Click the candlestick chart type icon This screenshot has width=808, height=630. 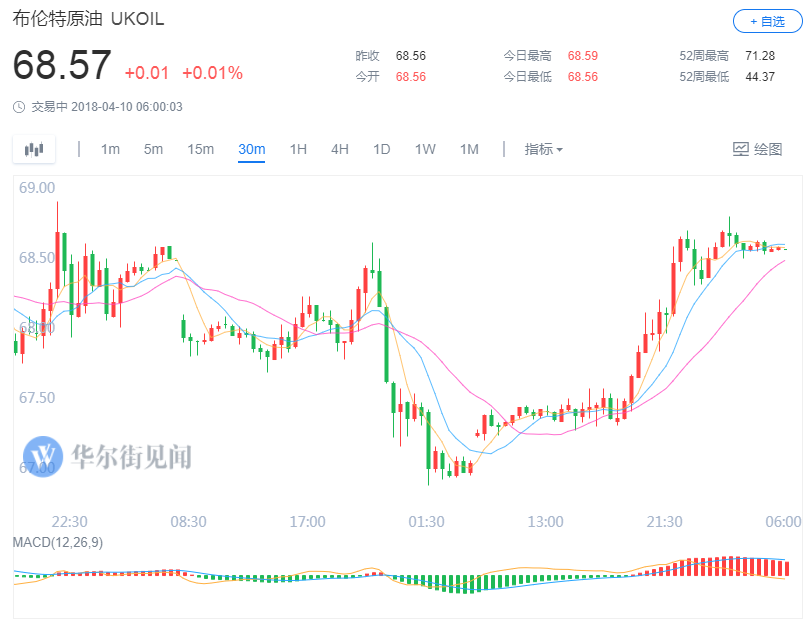(x=35, y=149)
